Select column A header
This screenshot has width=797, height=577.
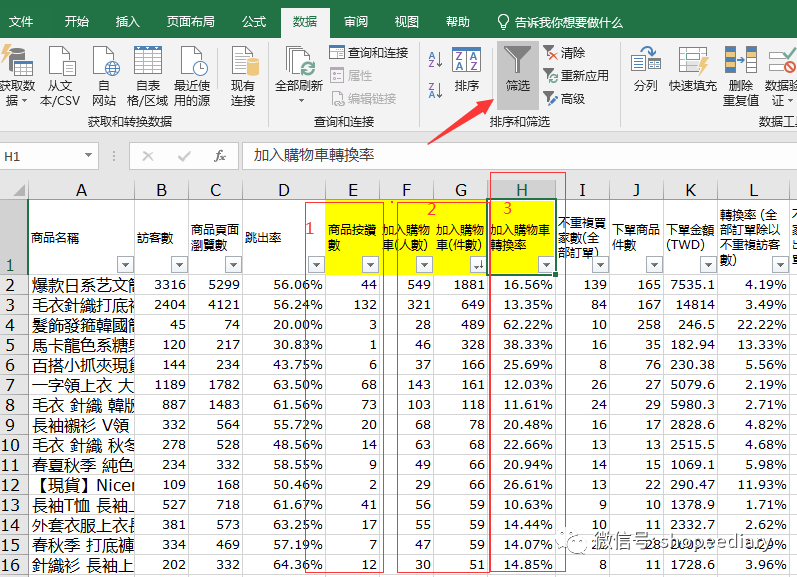pos(81,190)
